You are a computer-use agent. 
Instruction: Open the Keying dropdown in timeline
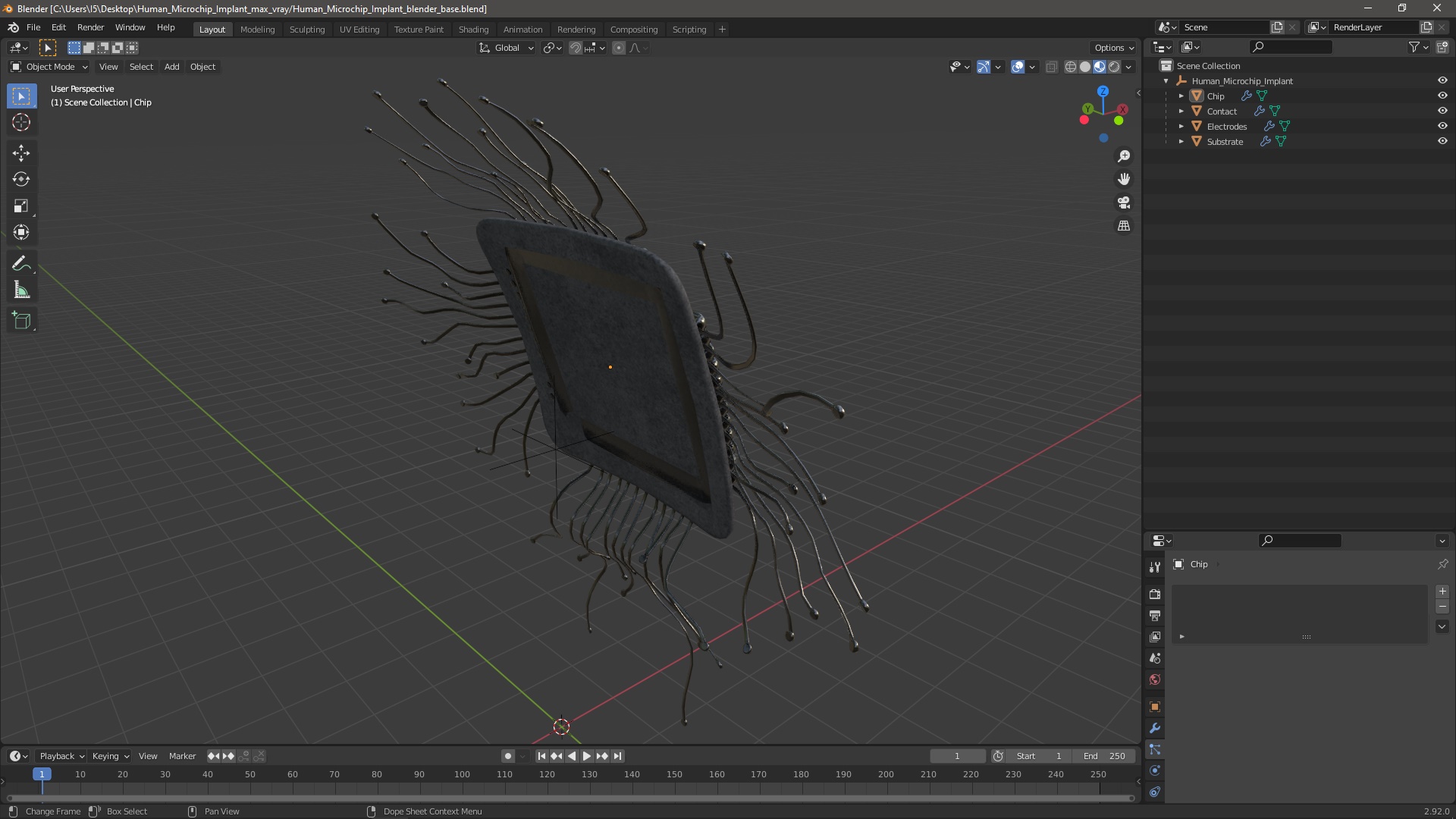click(110, 756)
